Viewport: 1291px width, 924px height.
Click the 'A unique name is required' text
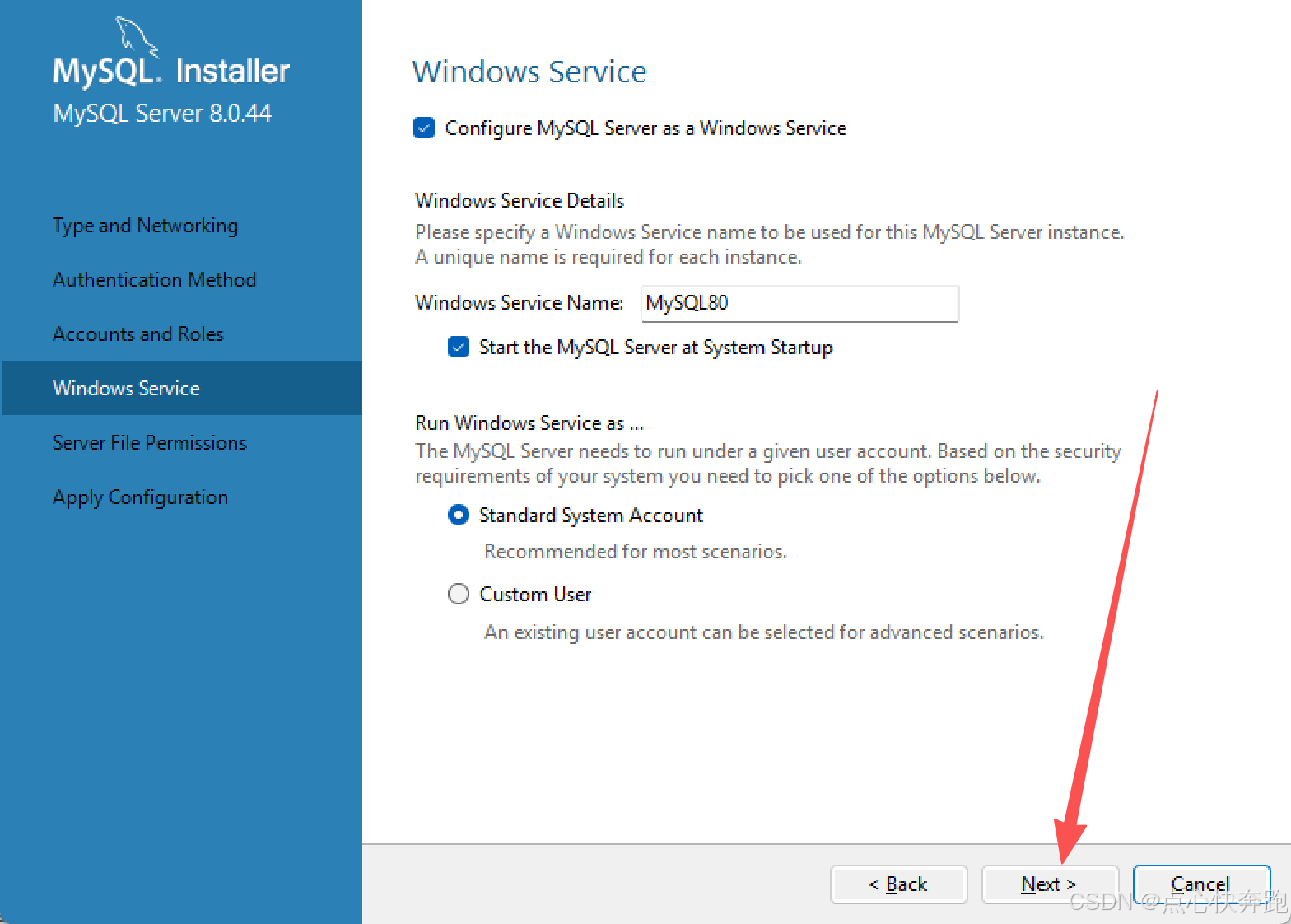pos(608,257)
